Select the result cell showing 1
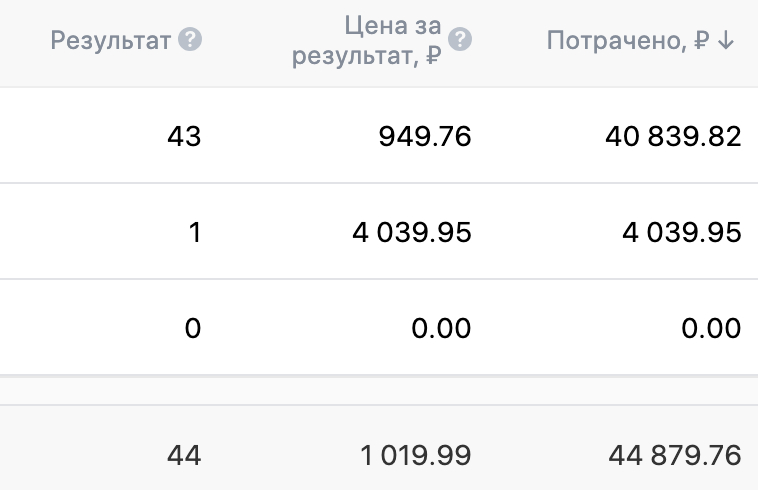758x490 pixels. click(x=195, y=233)
